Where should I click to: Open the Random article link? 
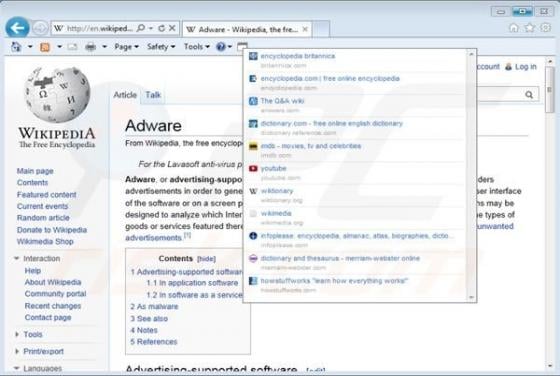click(x=43, y=218)
